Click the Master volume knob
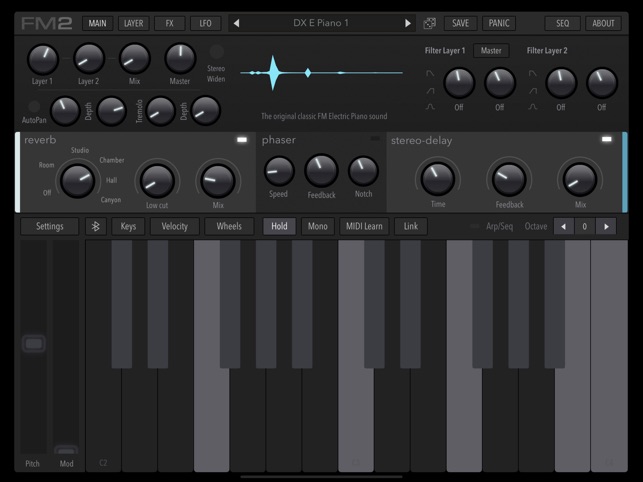 pos(180,59)
